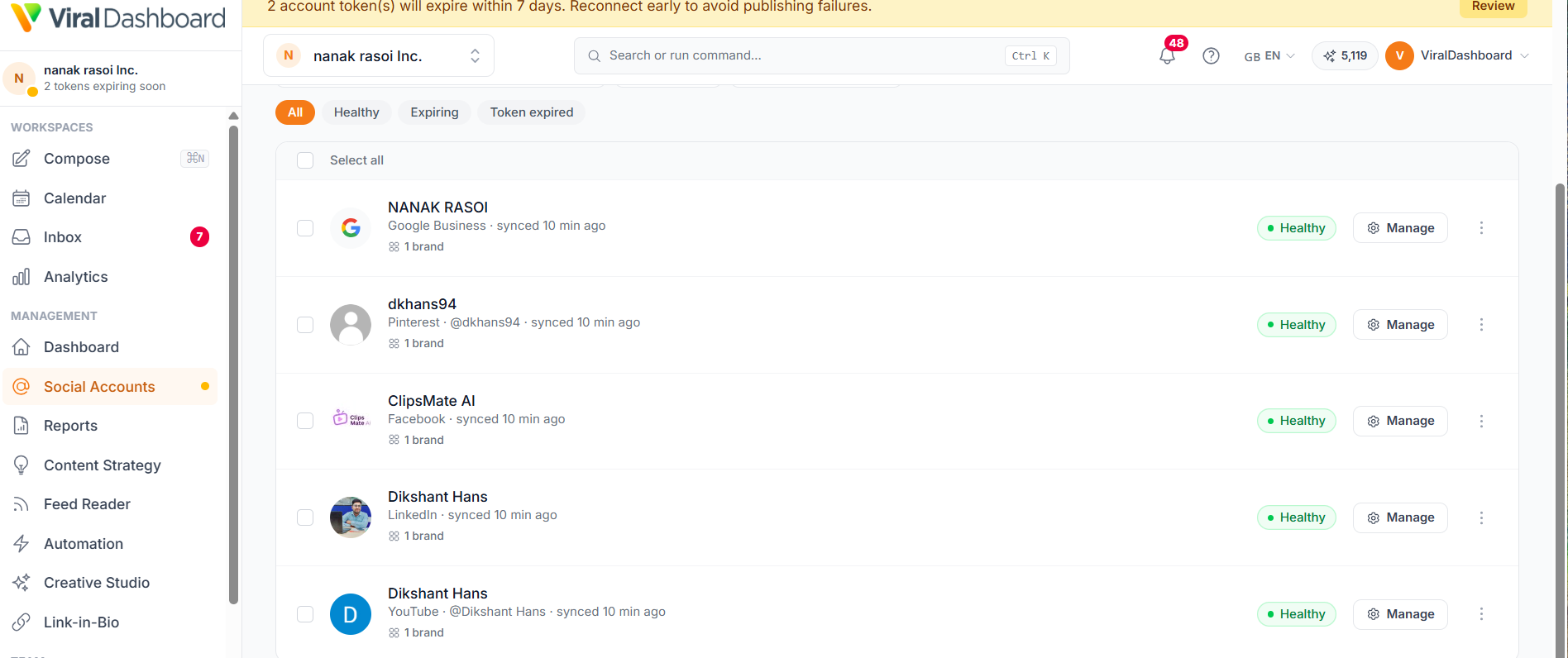Open the help question mark icon
This screenshot has width=1568, height=658.
point(1211,55)
